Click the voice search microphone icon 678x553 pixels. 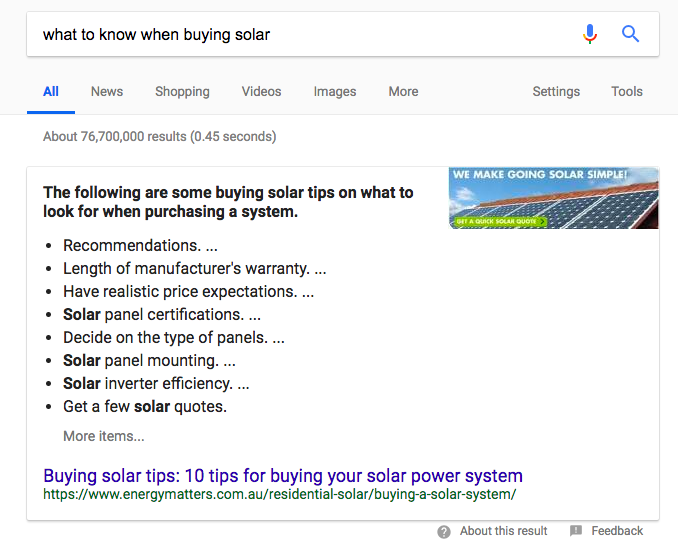pyautogui.click(x=590, y=34)
